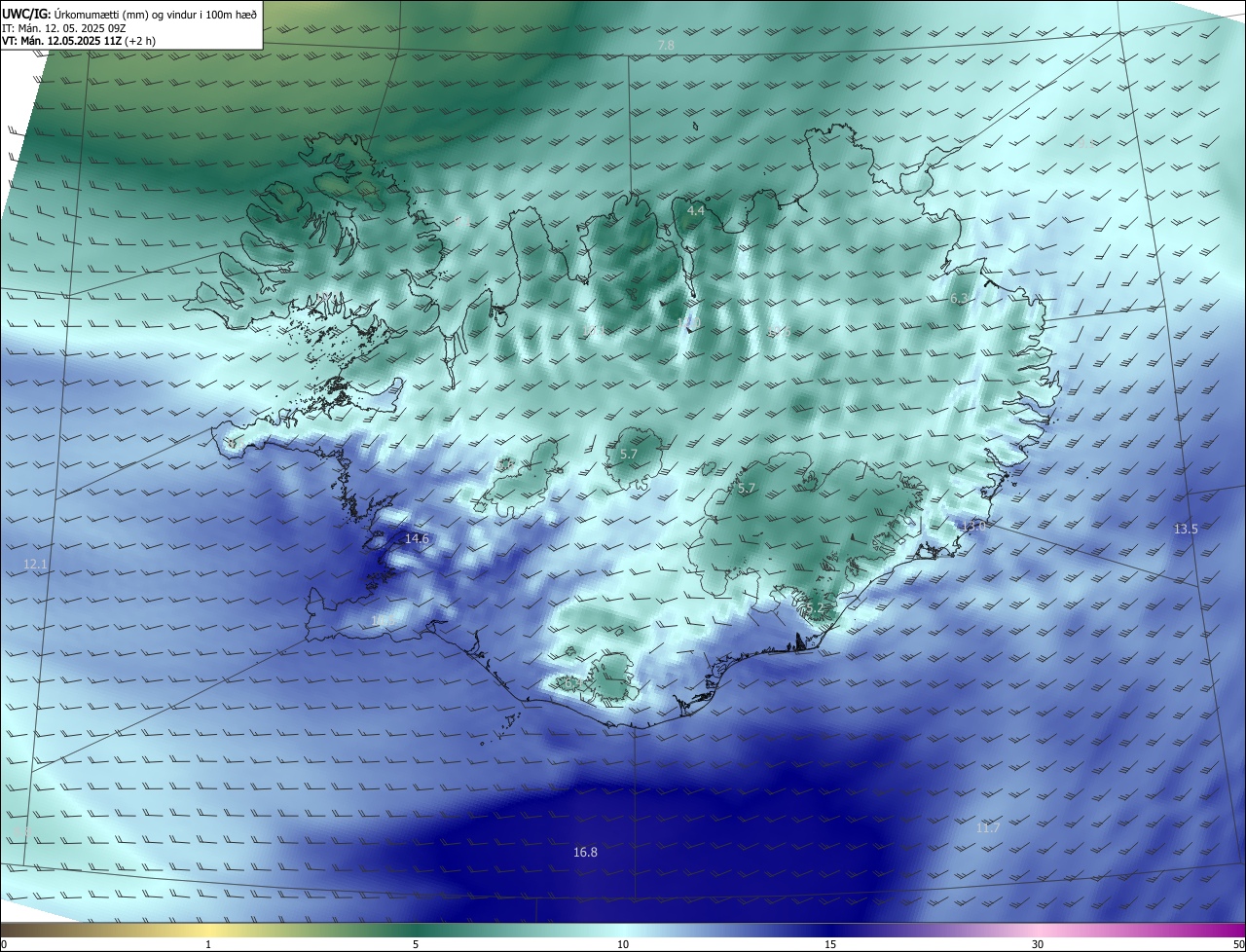Click the UWC/IG map title line
The image size is (1246, 952).
click(x=129, y=14)
